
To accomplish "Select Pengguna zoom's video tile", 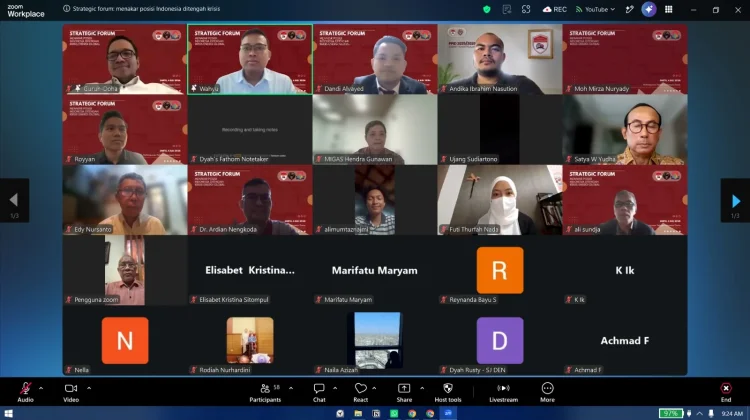I will 125,270.
